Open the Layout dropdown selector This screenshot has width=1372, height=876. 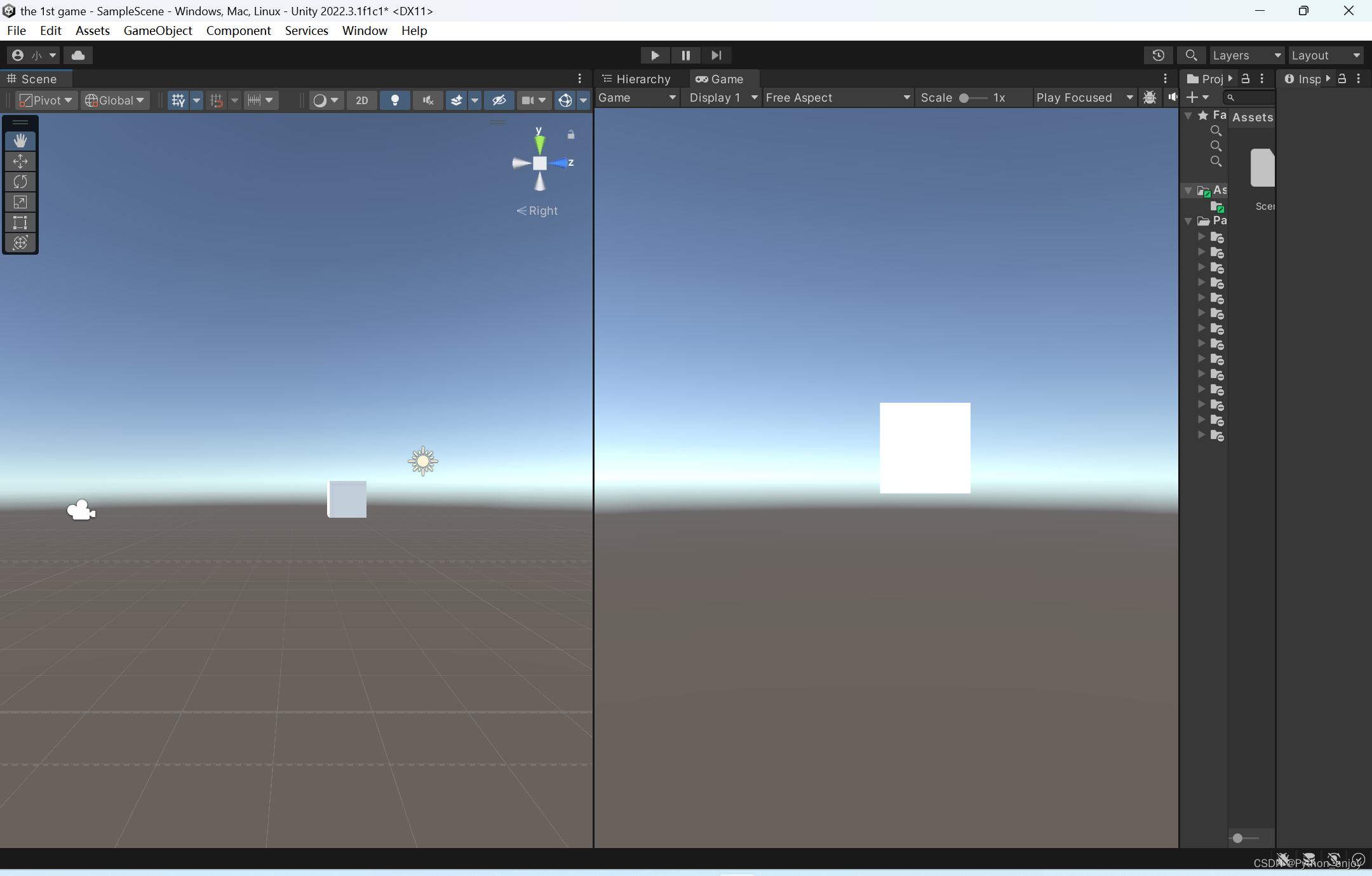click(1325, 54)
